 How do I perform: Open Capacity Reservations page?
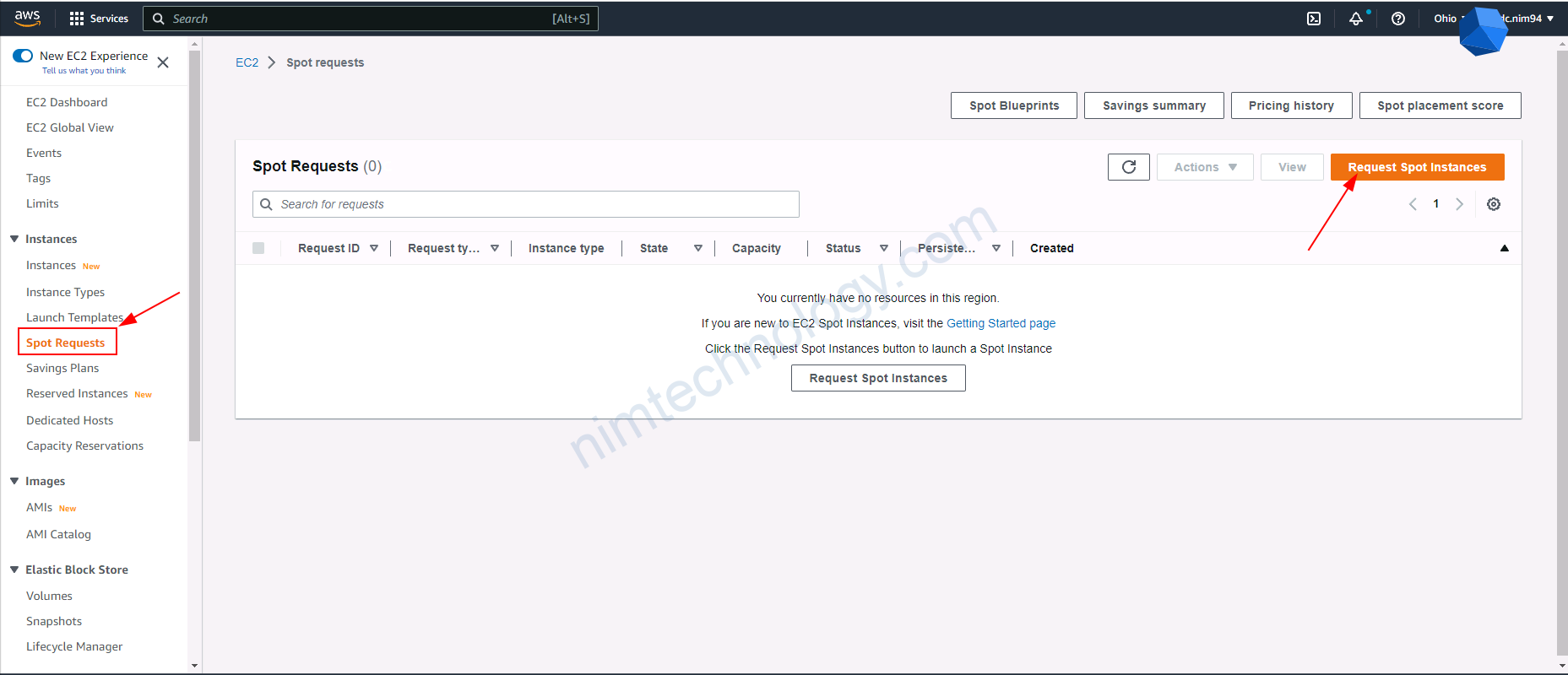pos(84,445)
